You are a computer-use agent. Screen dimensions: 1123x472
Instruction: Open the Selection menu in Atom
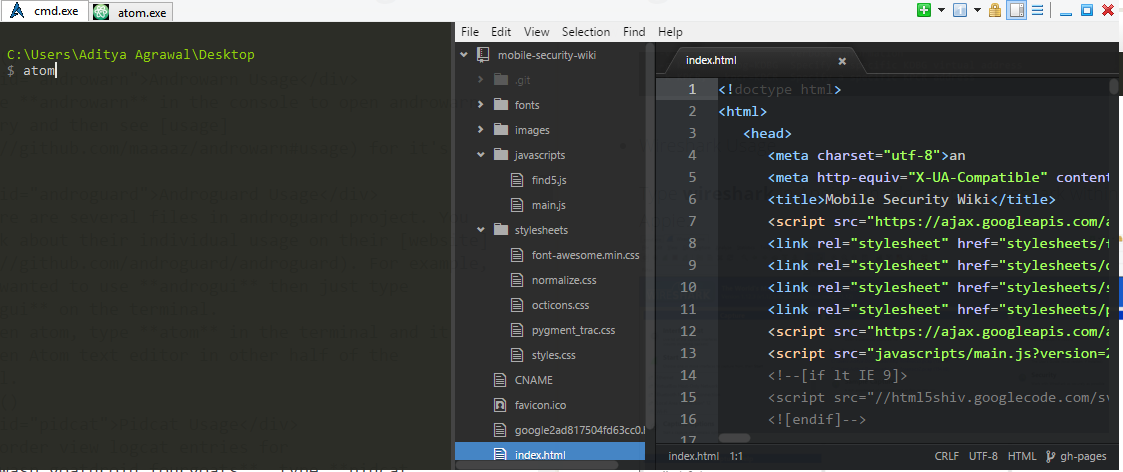click(x=585, y=32)
